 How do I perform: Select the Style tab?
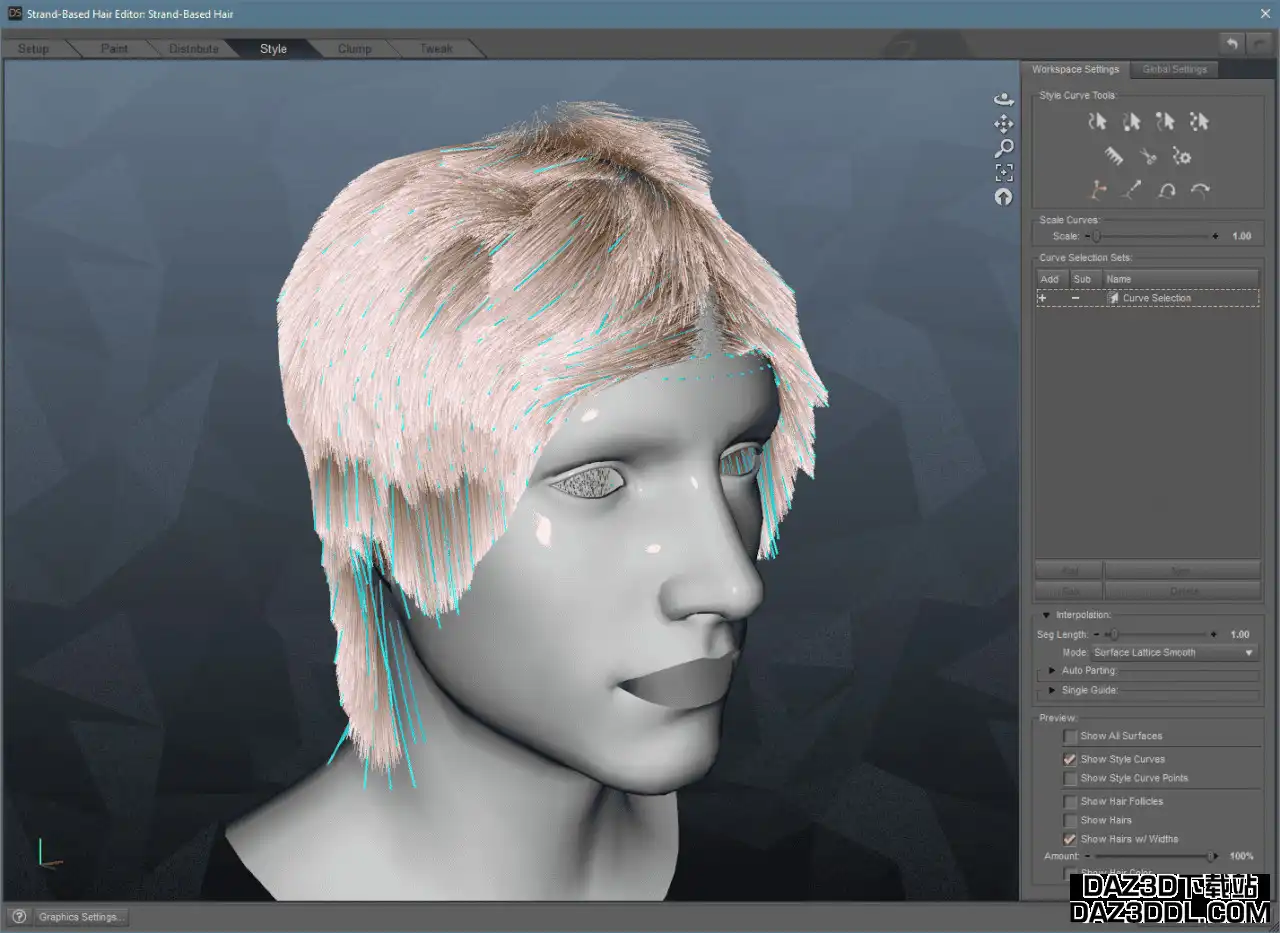pos(273,49)
